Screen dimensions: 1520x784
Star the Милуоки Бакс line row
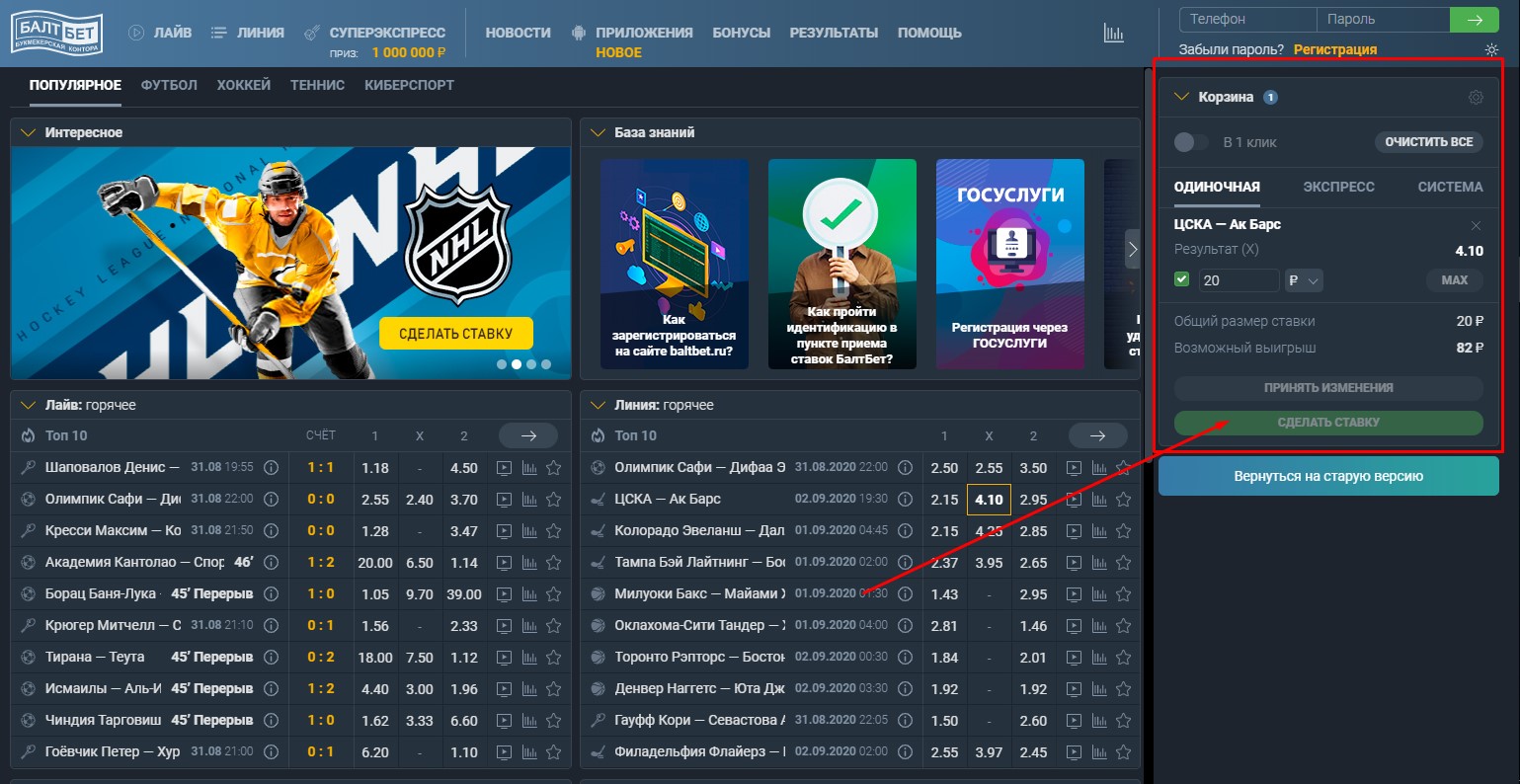click(x=1123, y=594)
